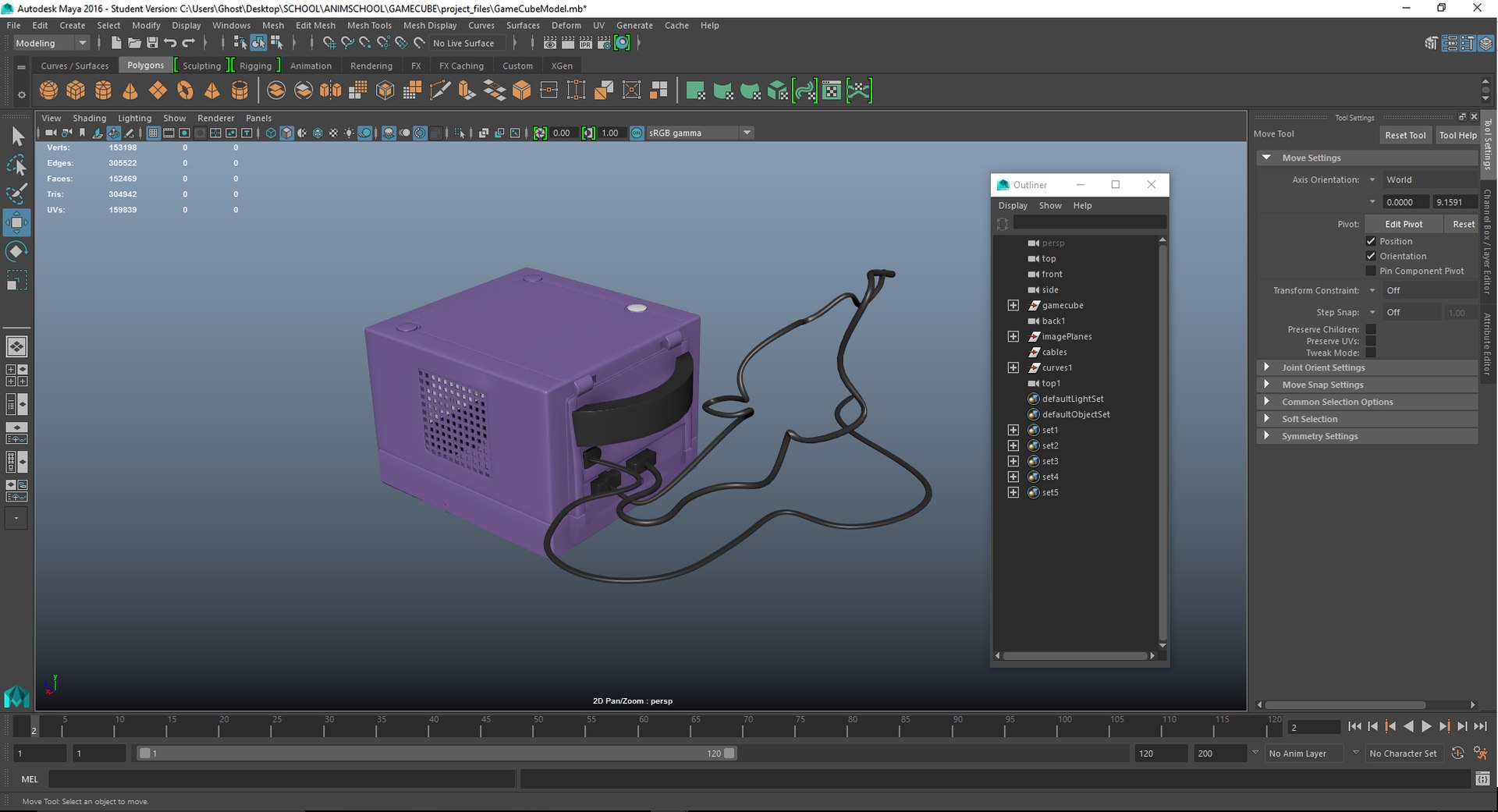Click the Redo arrow icon
Image resolution: width=1498 pixels, height=812 pixels.
188,43
